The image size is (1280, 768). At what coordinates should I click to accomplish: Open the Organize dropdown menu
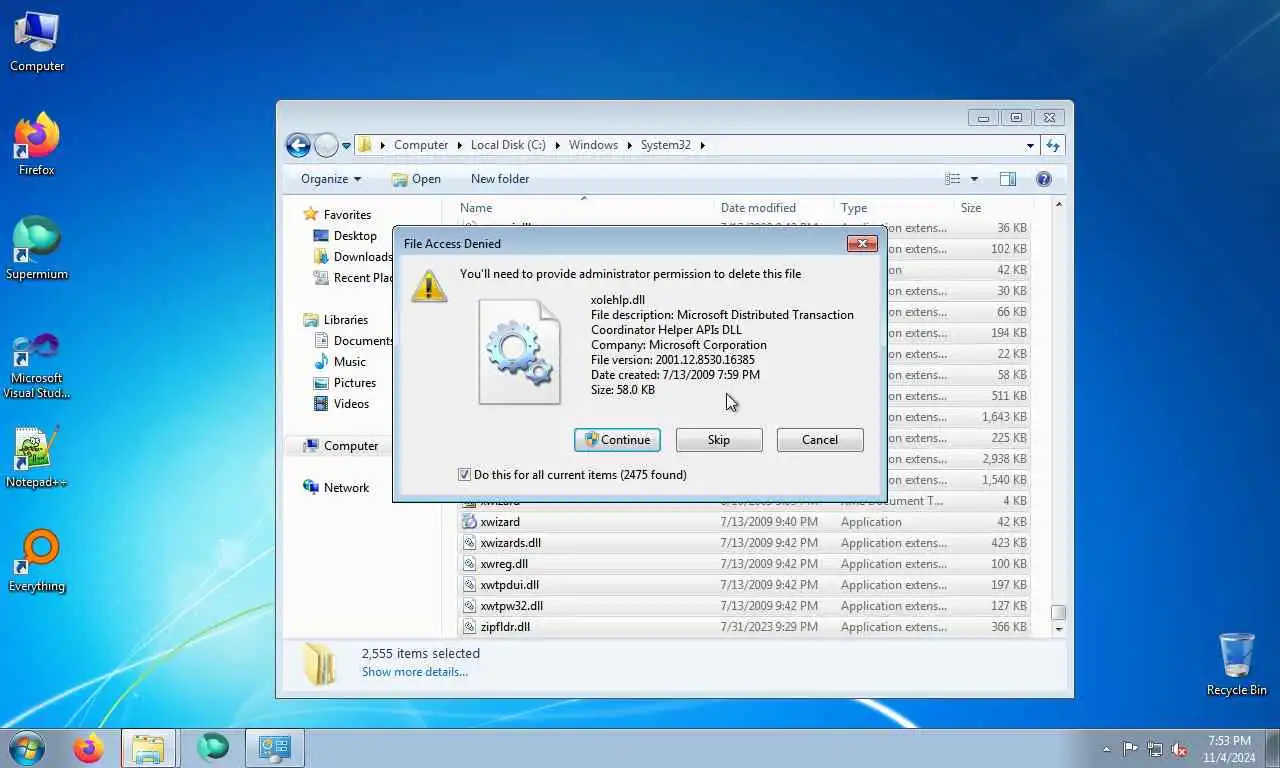coord(331,179)
